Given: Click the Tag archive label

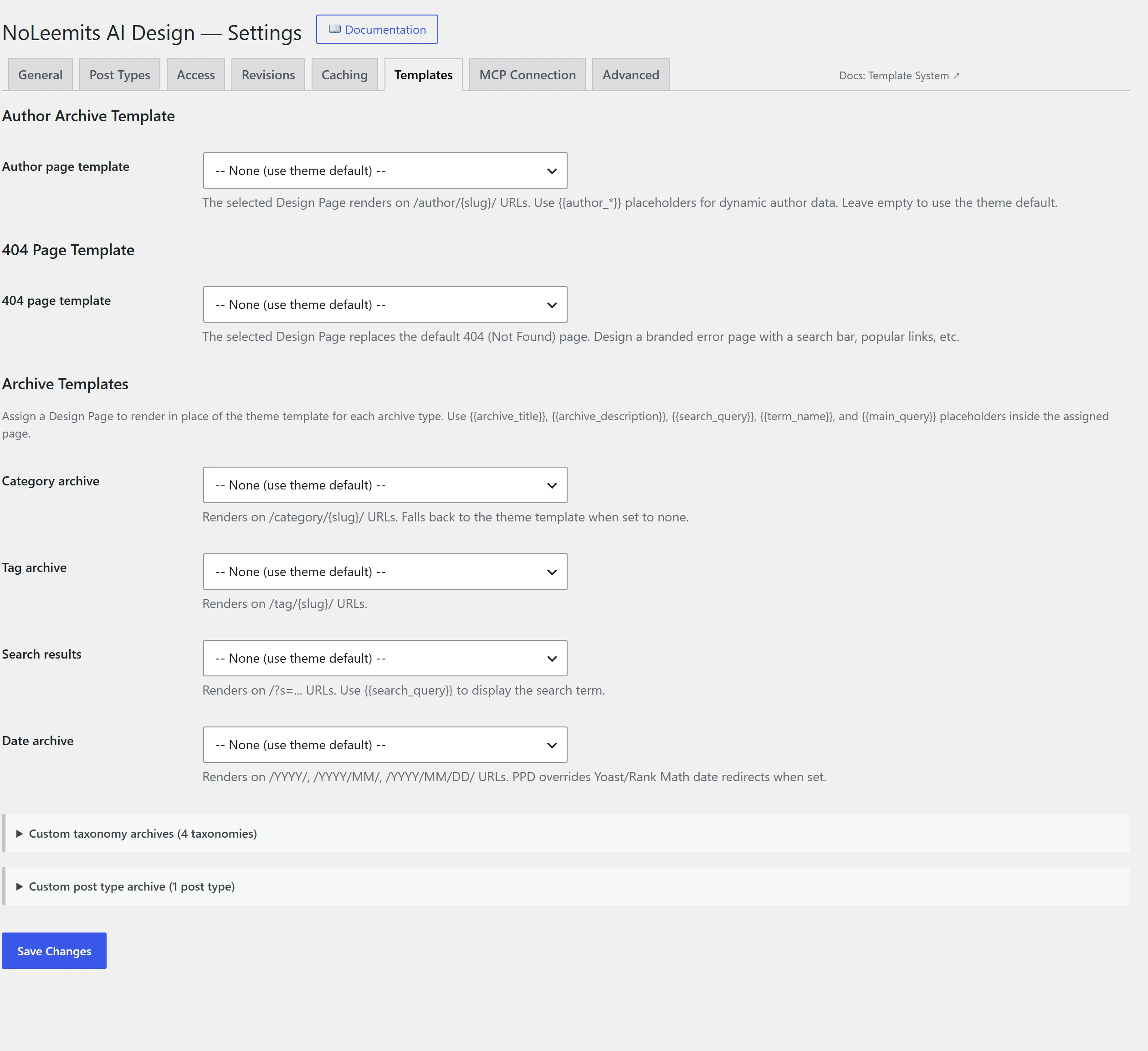Looking at the screenshot, I should [x=34, y=567].
